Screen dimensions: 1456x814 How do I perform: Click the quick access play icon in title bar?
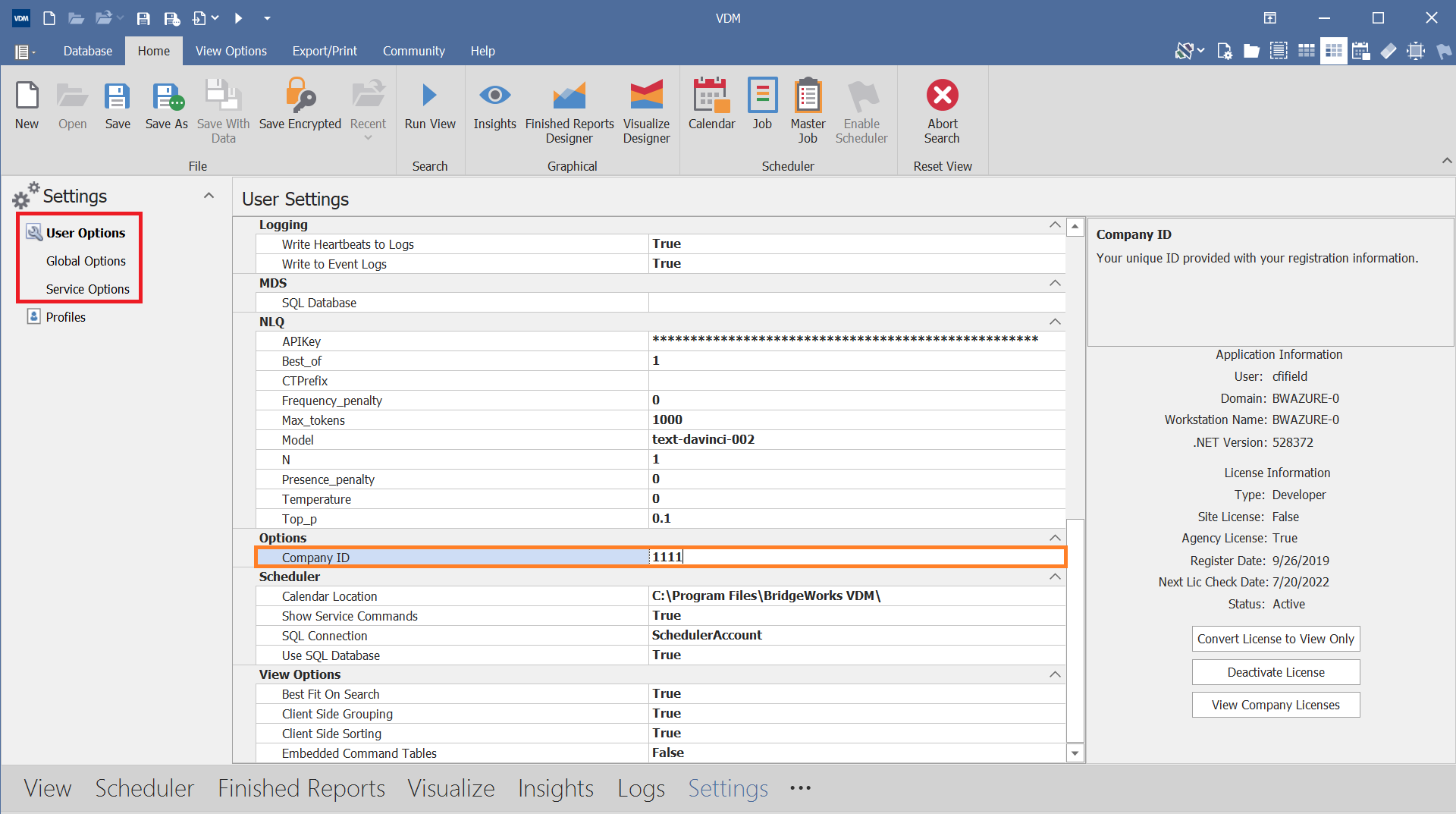(x=238, y=17)
